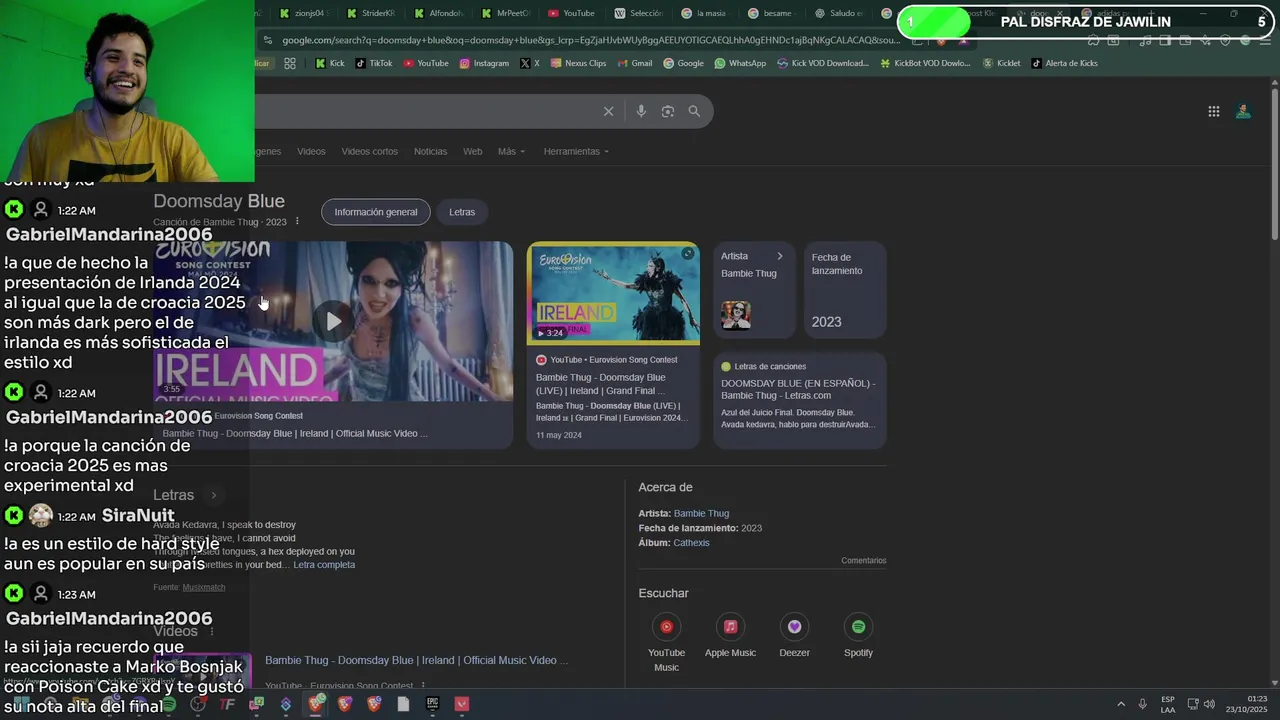Open the tab groups grid icon
The height and width of the screenshot is (720, 1280).
coord(290,63)
